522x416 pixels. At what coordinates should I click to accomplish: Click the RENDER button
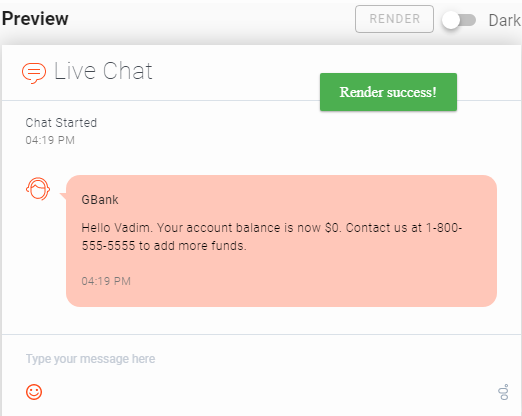pos(394,19)
